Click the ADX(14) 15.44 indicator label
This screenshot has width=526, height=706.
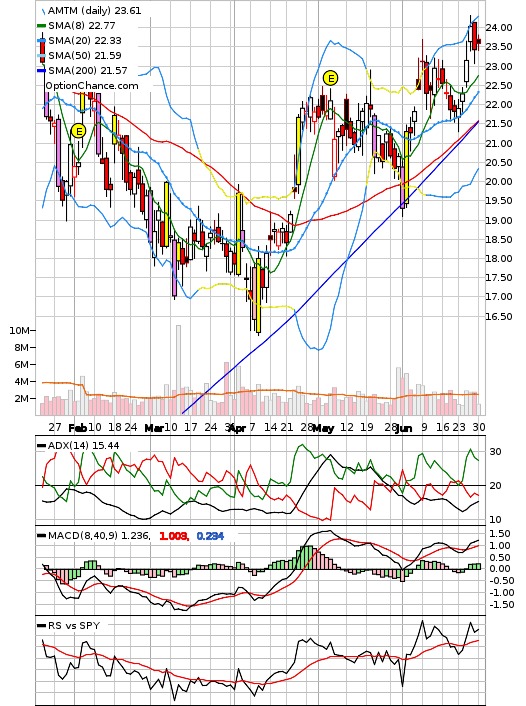pyautogui.click(x=83, y=445)
